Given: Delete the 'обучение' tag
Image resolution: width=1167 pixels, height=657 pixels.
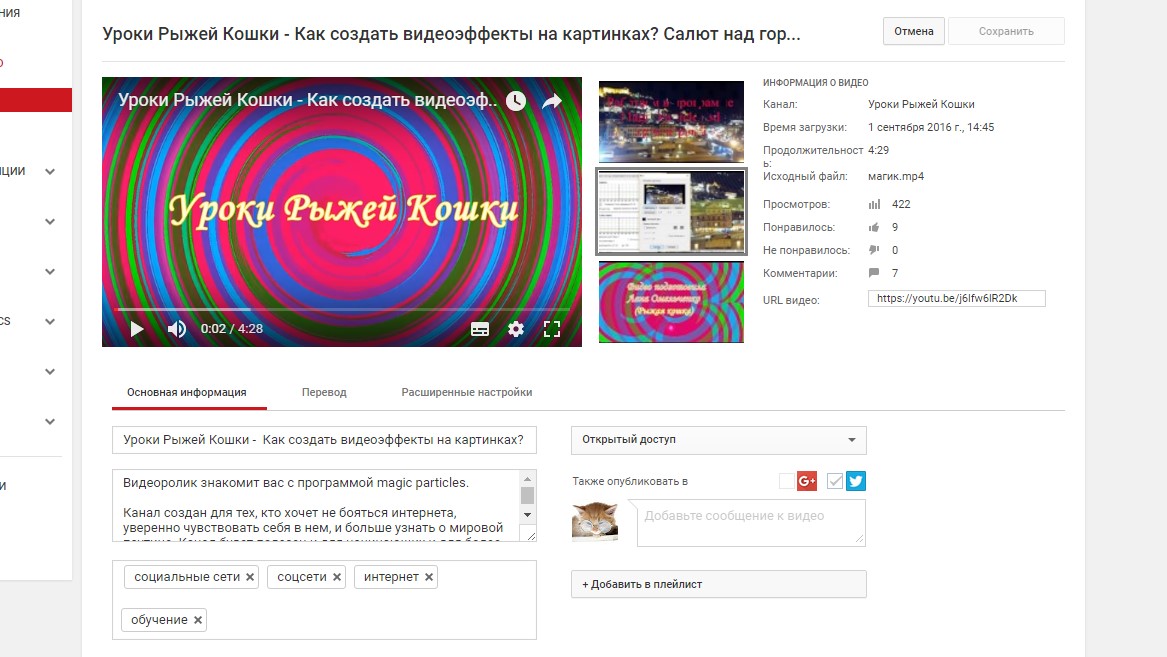Looking at the screenshot, I should (198, 620).
